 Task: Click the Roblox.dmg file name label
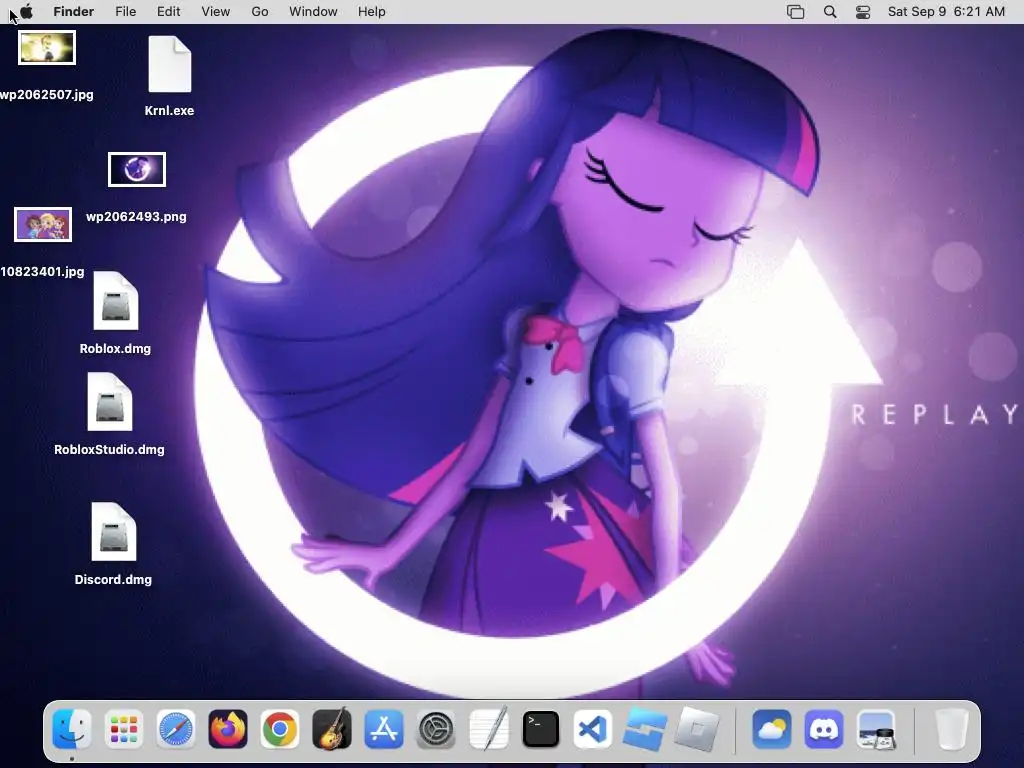116,349
